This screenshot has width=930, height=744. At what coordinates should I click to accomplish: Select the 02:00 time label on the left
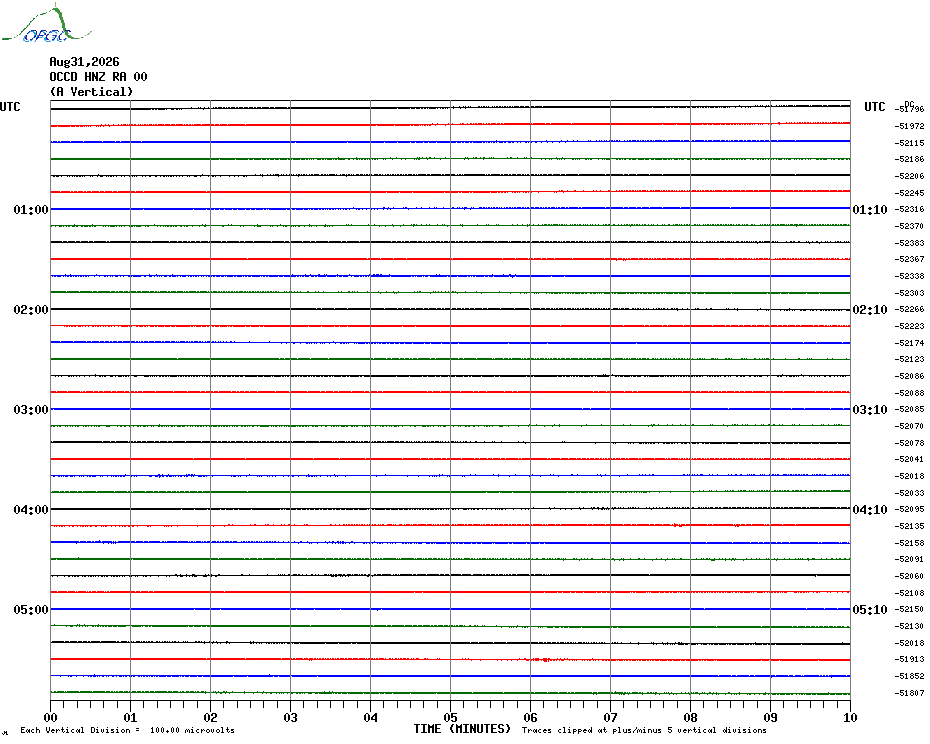pos(31,310)
